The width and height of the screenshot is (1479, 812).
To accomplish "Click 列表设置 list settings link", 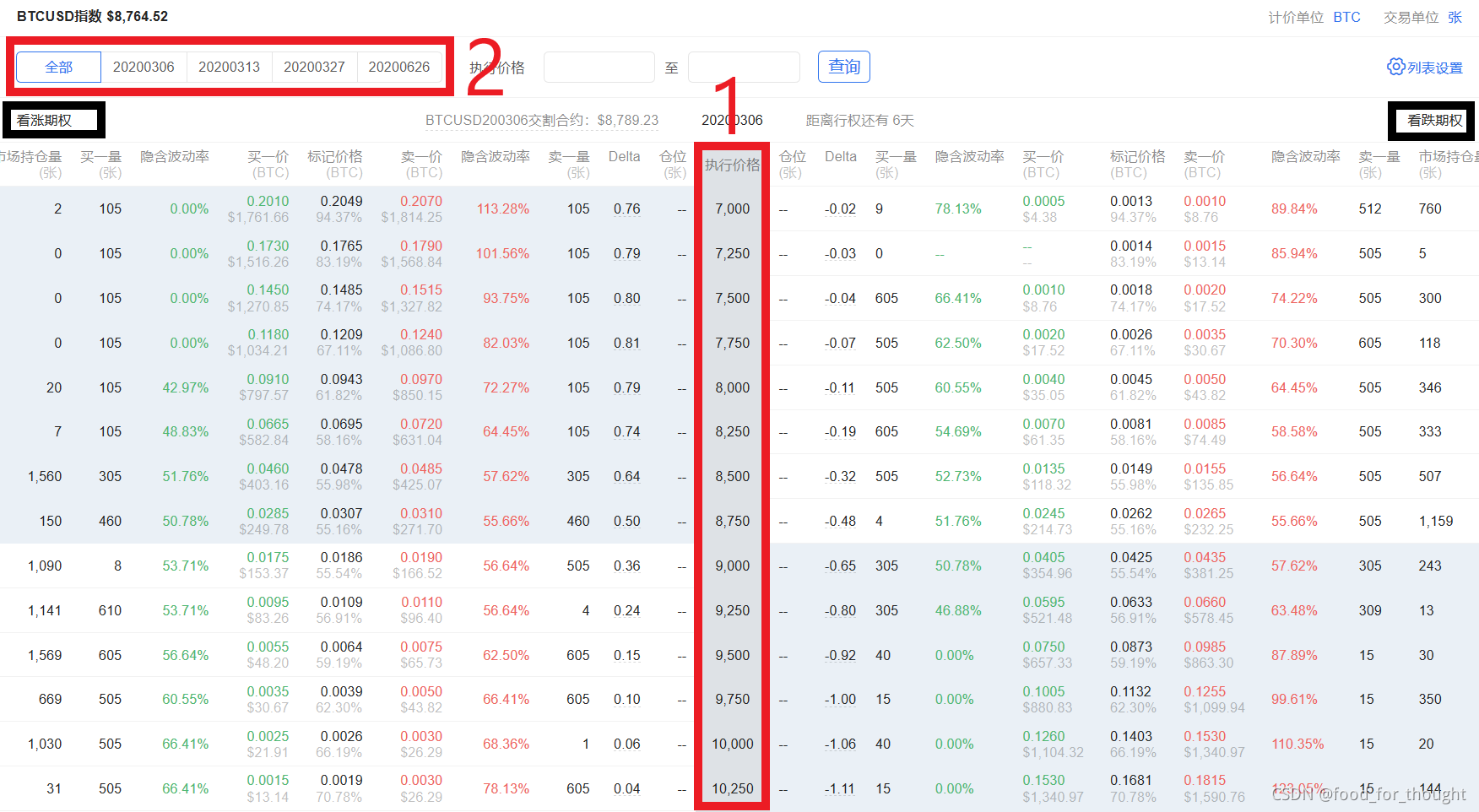I will click(x=1435, y=68).
